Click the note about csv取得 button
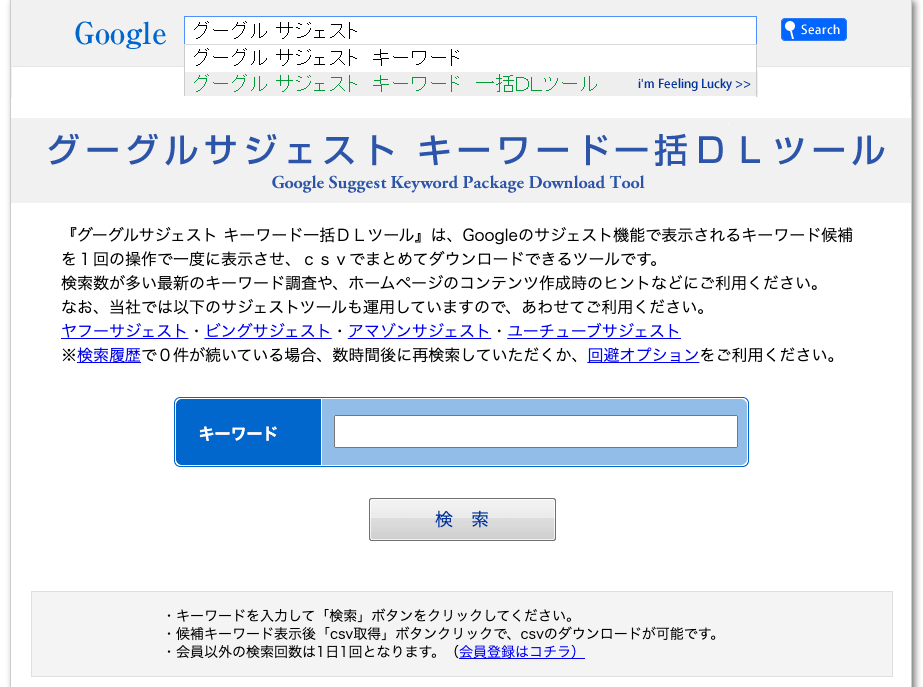 (x=442, y=634)
